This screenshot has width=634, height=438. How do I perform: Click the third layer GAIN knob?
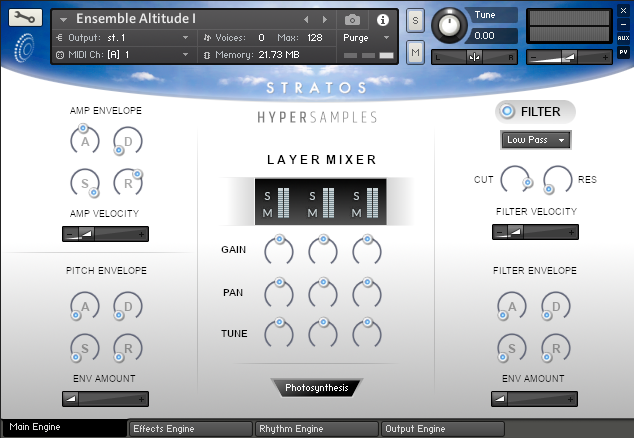pos(367,250)
